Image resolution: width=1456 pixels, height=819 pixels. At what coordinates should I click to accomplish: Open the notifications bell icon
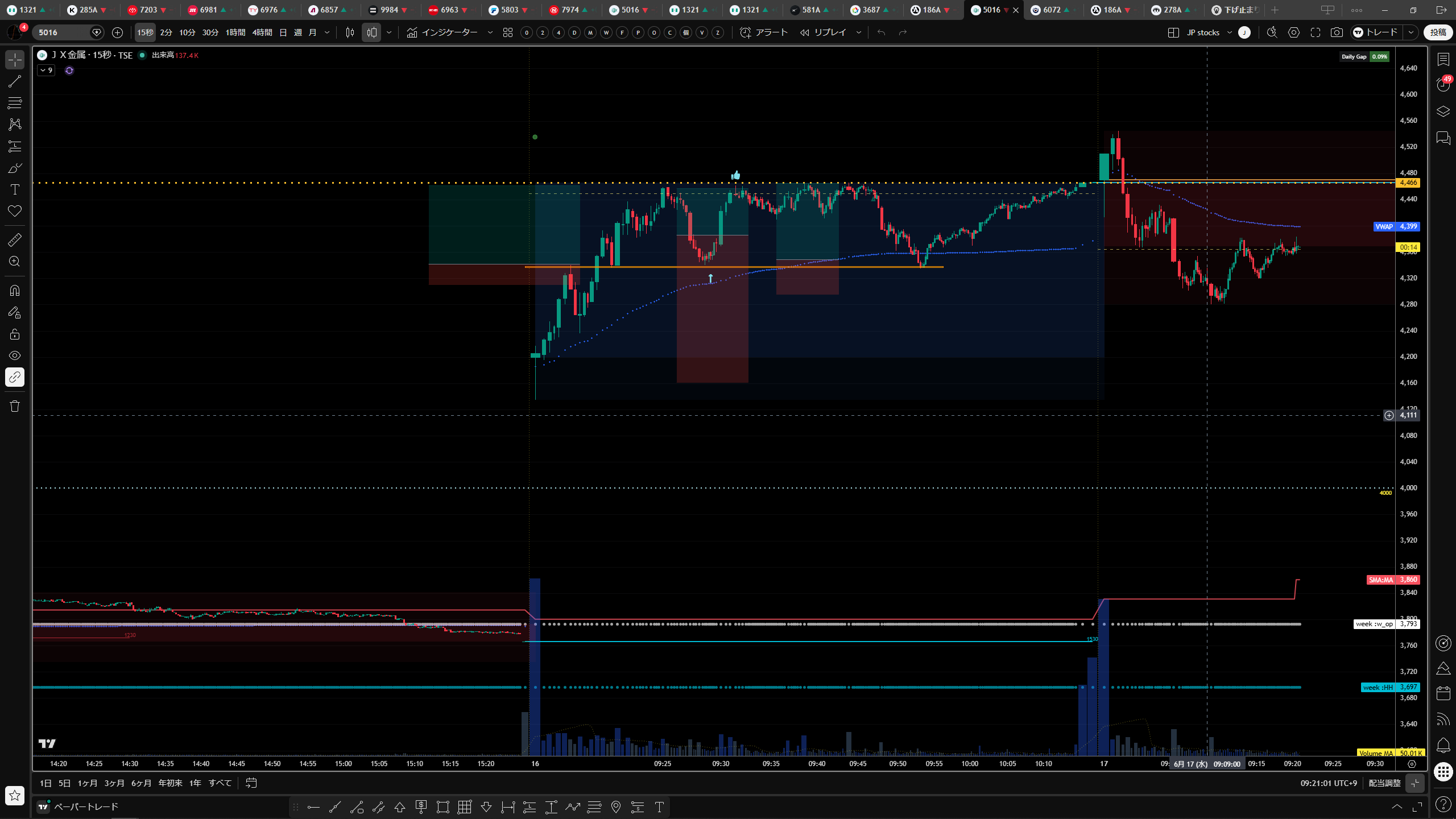click(x=1443, y=745)
